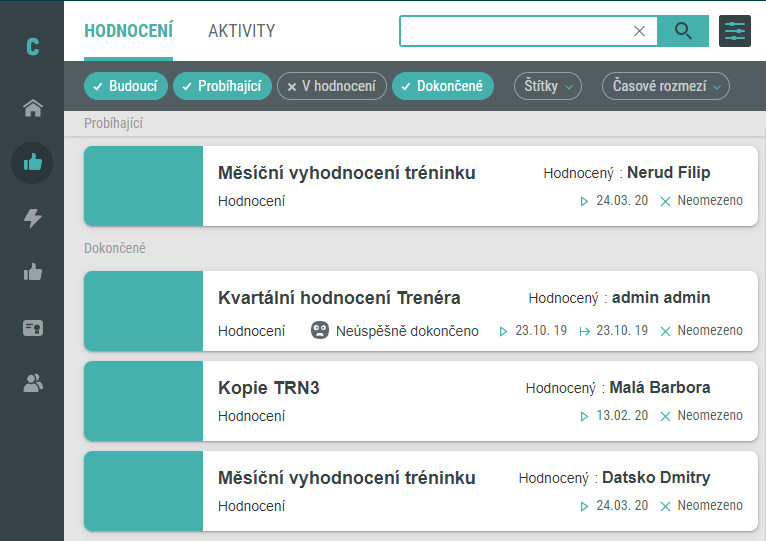Image resolution: width=766 pixels, height=541 pixels.
Task: Click the Probíhající section heading
Action: (113, 123)
